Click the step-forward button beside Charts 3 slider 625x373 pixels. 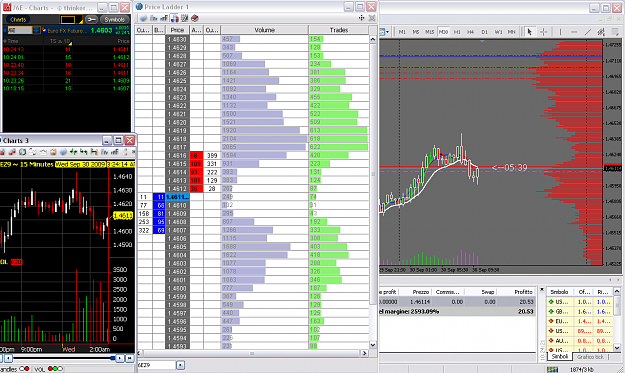[120, 358]
